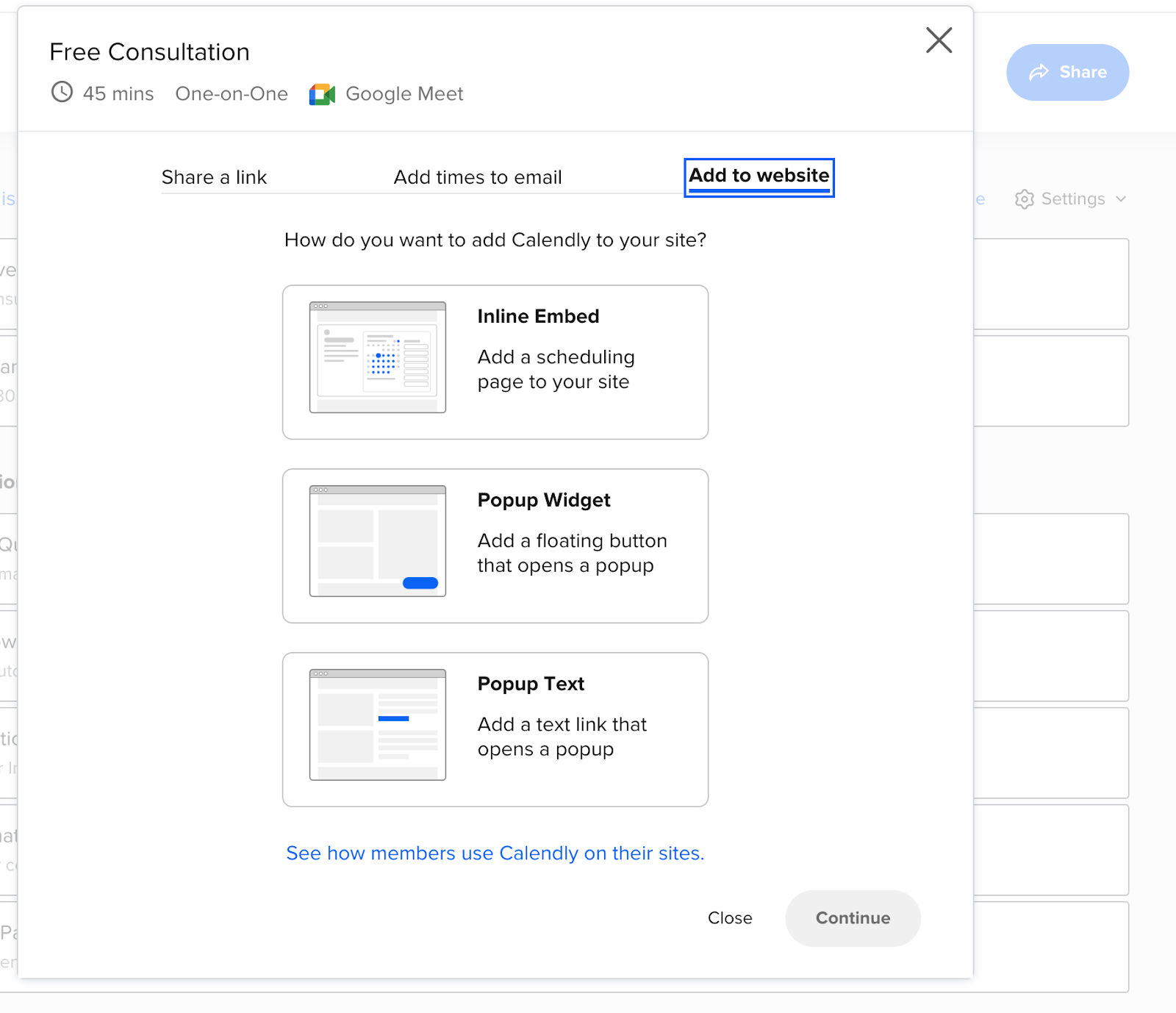Click the clock duration icon
This screenshot has height=1013, width=1176.
click(x=62, y=92)
